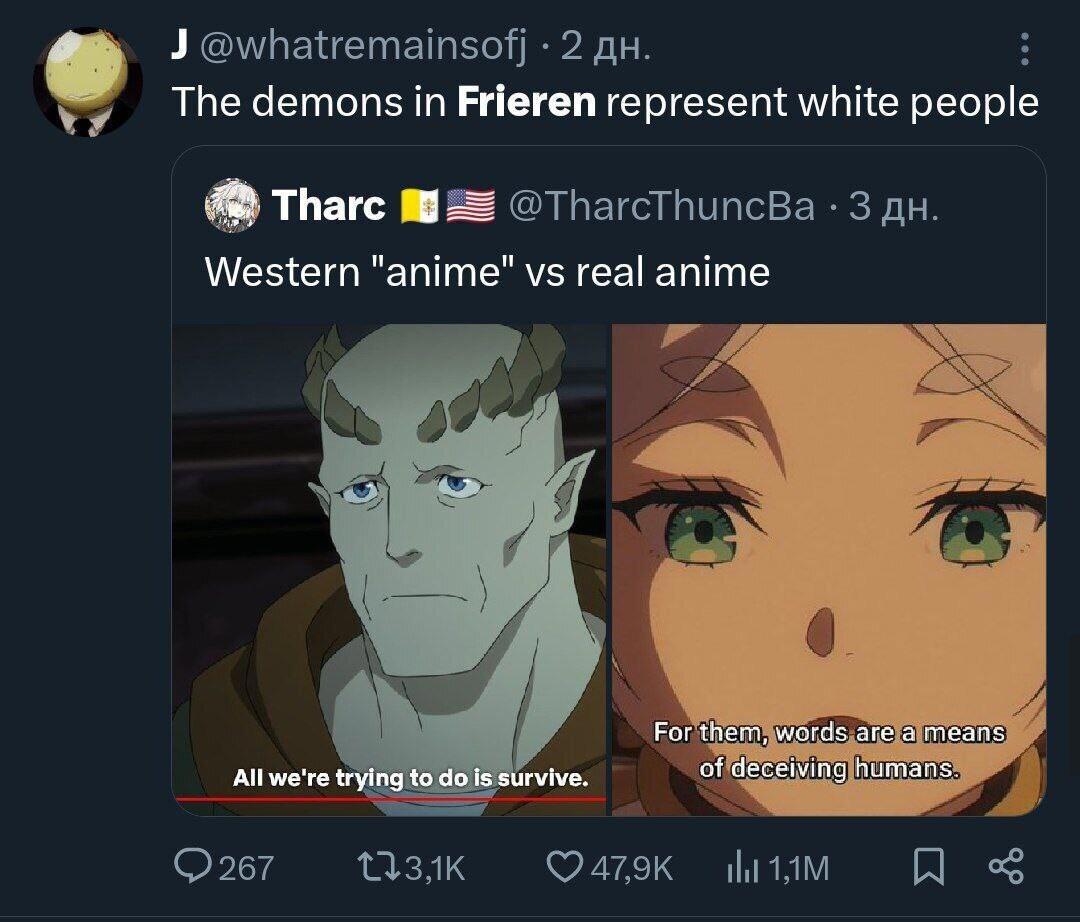Open the view analytics bar-chart icon
1080x922 pixels.
click(x=743, y=868)
